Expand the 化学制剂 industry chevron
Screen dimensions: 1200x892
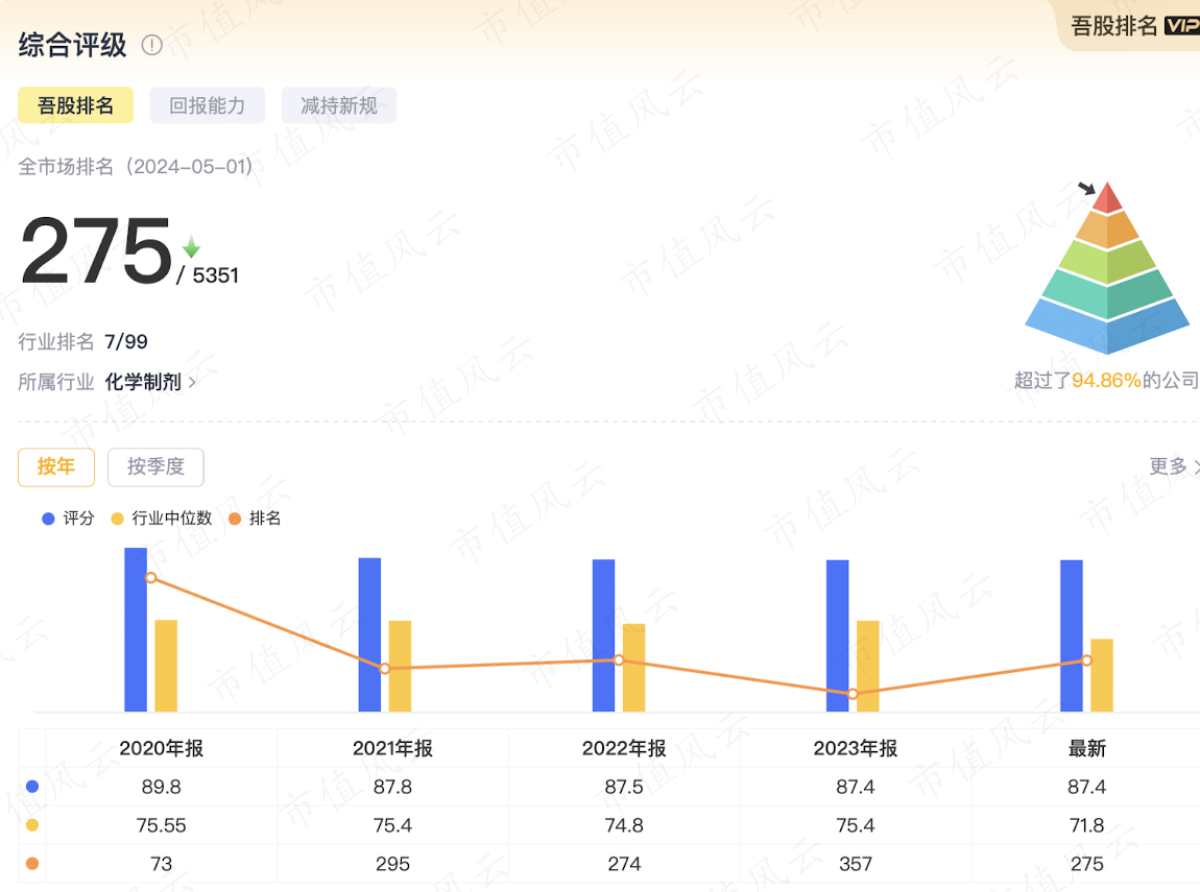tap(192, 382)
